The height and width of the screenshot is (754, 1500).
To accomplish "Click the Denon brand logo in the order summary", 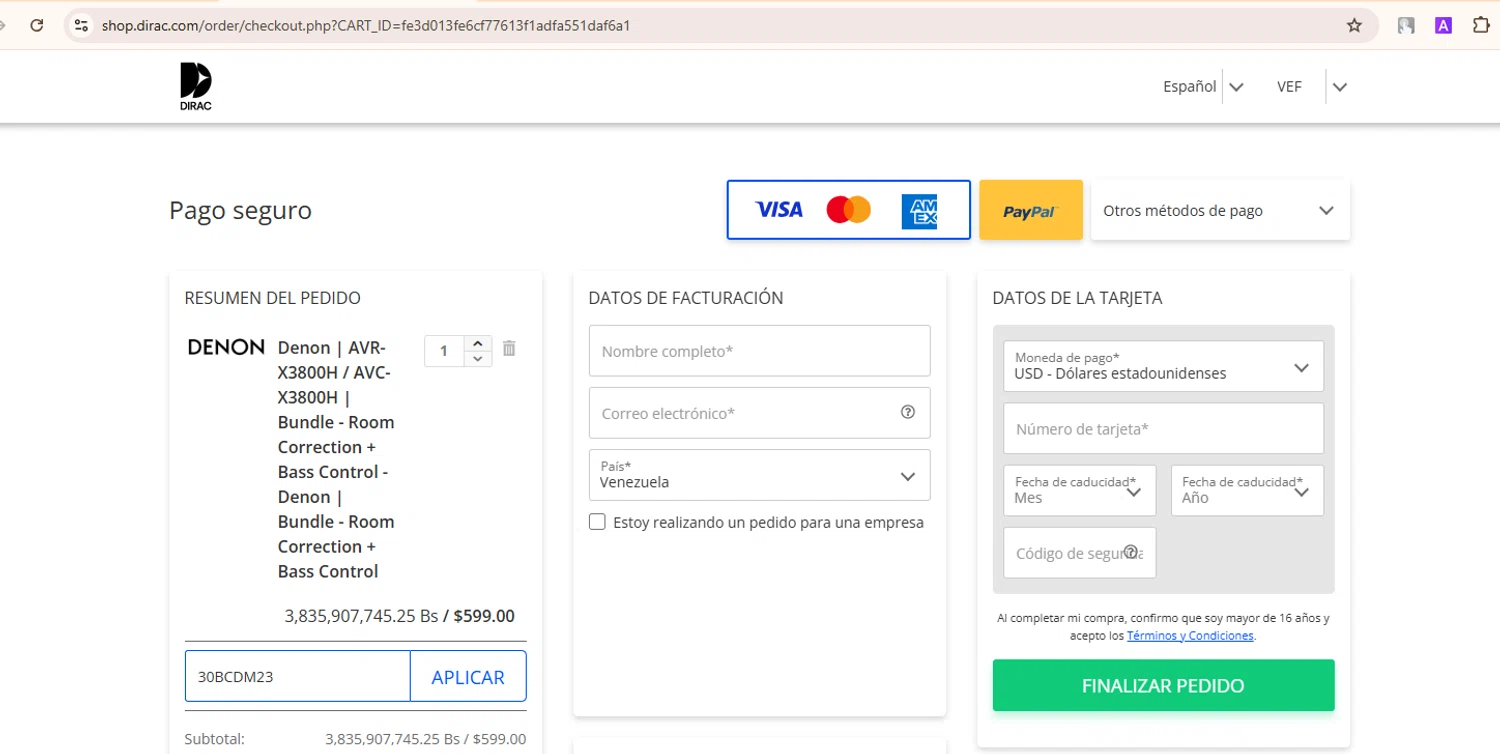I will pos(226,347).
